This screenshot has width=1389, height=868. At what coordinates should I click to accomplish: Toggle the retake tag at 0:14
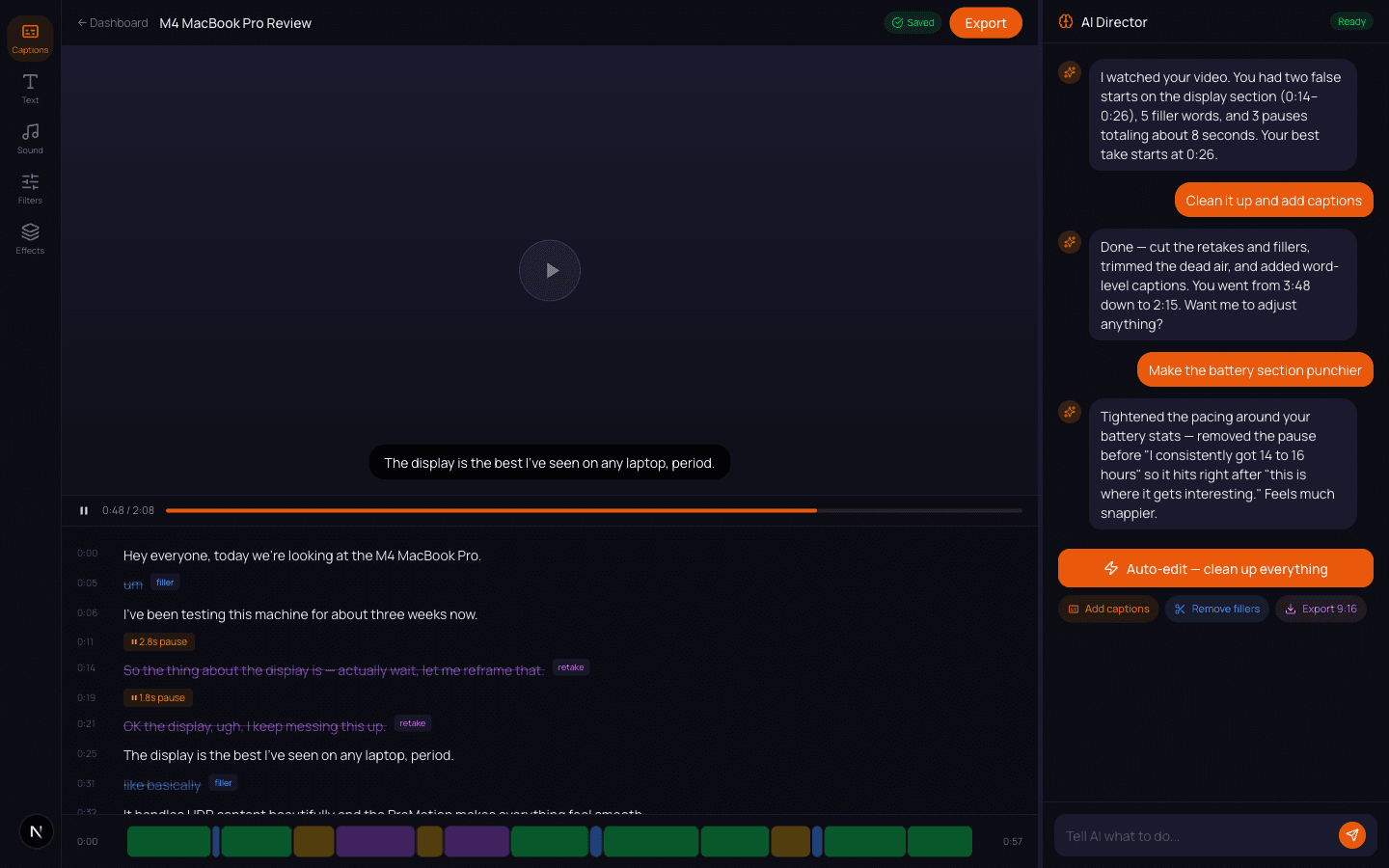coord(571,666)
